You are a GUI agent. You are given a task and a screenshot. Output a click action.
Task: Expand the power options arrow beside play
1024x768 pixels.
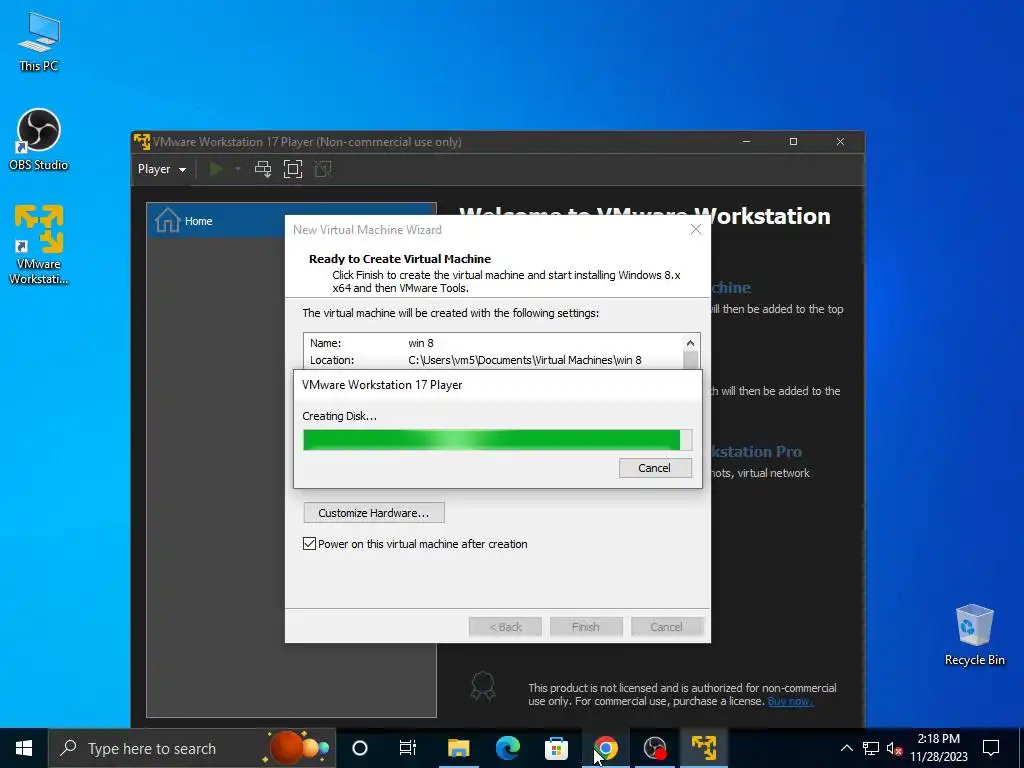238,169
